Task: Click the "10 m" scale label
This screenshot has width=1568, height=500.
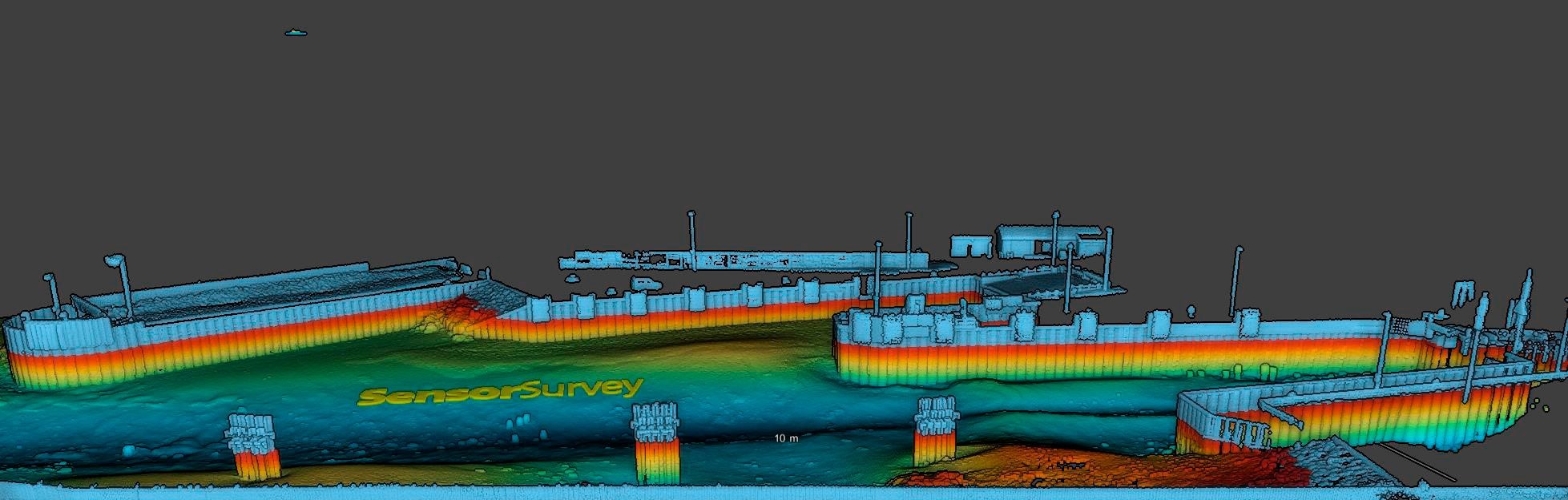Action: [x=786, y=438]
